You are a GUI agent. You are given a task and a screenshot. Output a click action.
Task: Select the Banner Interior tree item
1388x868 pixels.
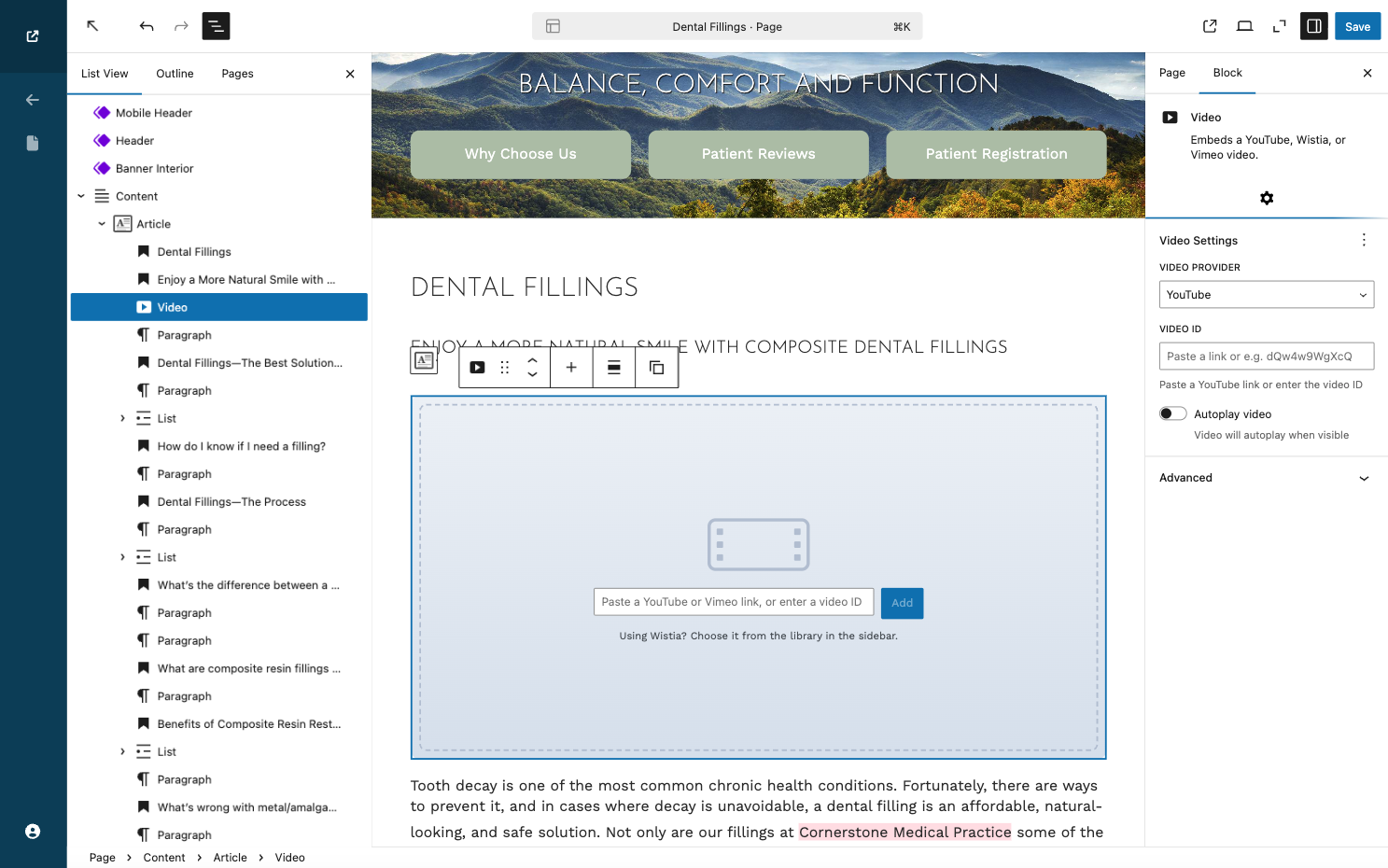pyautogui.click(x=219, y=169)
